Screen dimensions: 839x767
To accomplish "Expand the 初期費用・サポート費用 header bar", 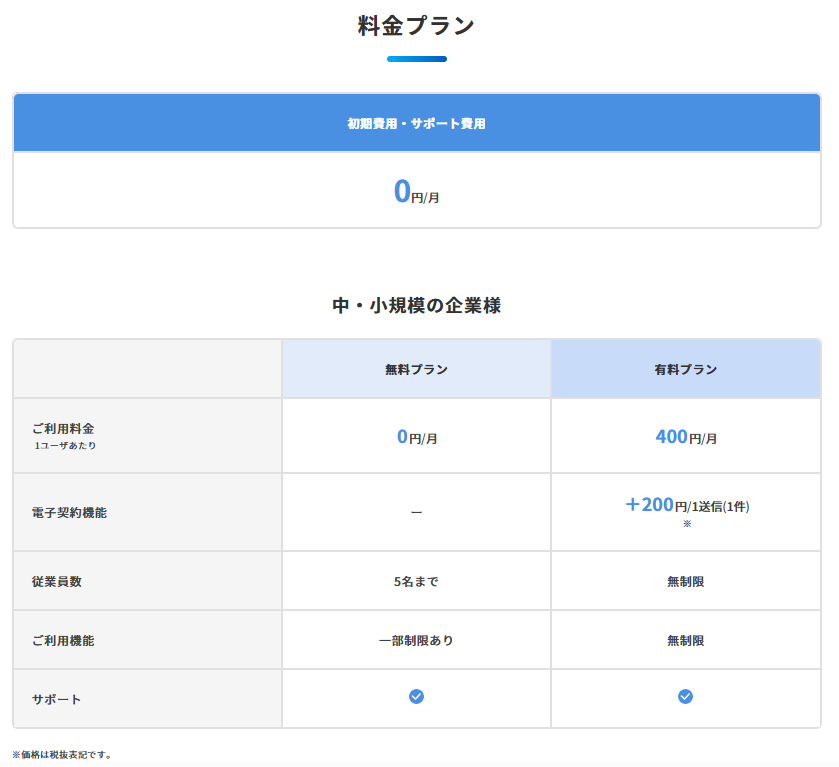I will point(415,122).
